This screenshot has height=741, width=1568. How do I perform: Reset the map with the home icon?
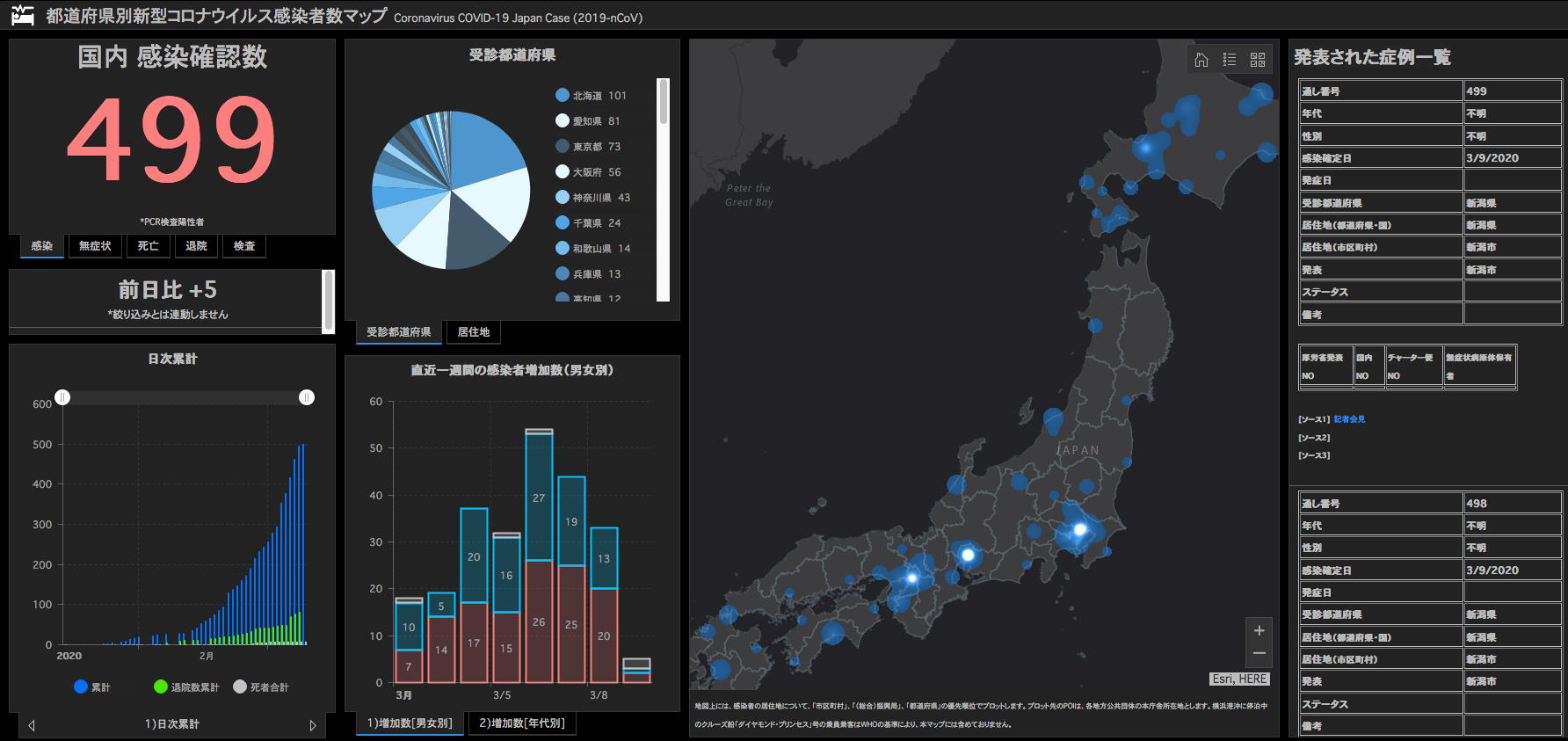point(1201,60)
